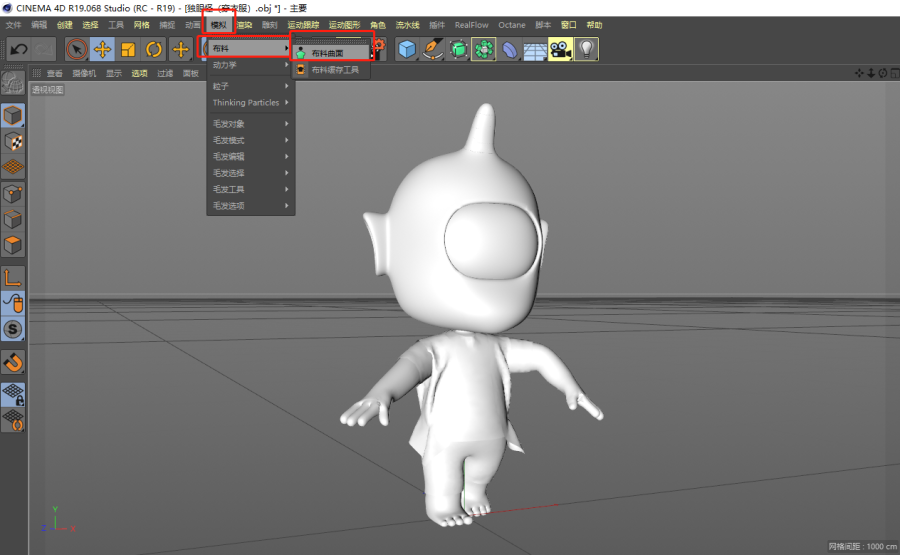The width and height of the screenshot is (900, 555).
Task: Add a Cube primitive object
Action: coord(407,48)
